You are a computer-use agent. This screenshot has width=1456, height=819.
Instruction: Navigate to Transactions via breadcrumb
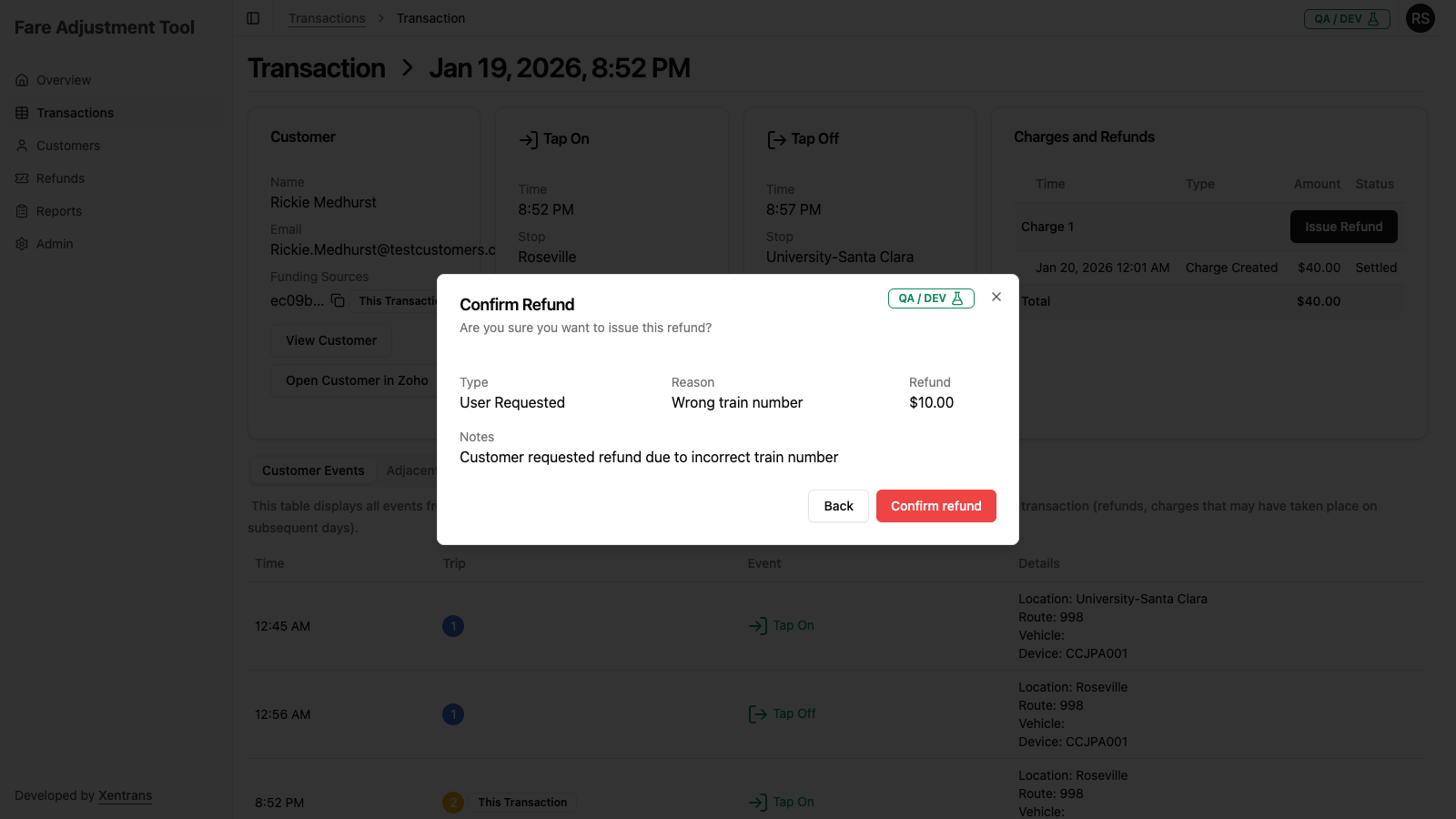point(327,18)
